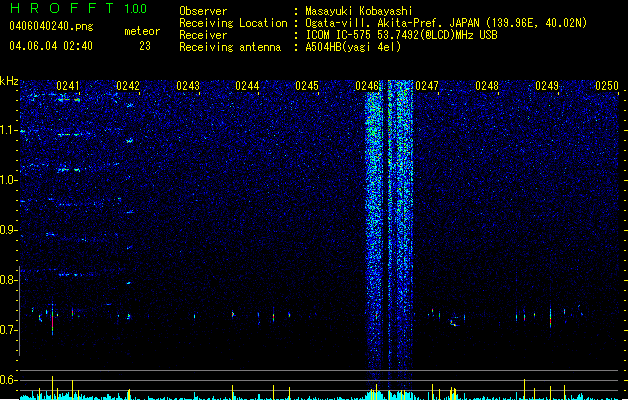Click the Receiving antenna label
The image size is (629, 400).
click(230, 47)
